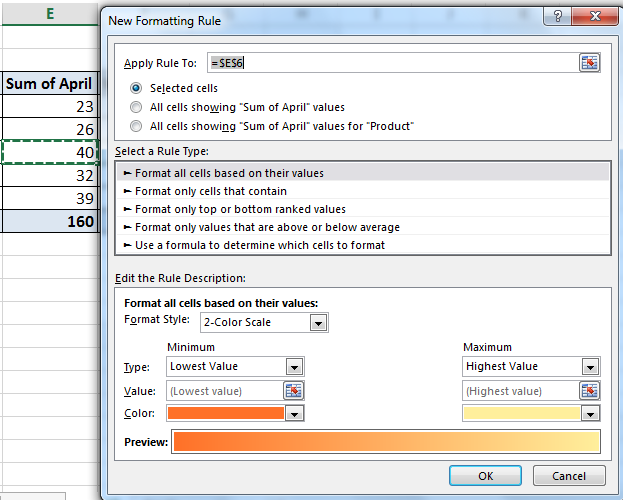Screen dimensions: 623x500
Task: Click the Maximum (Highest value) input field
Action: coord(521,391)
